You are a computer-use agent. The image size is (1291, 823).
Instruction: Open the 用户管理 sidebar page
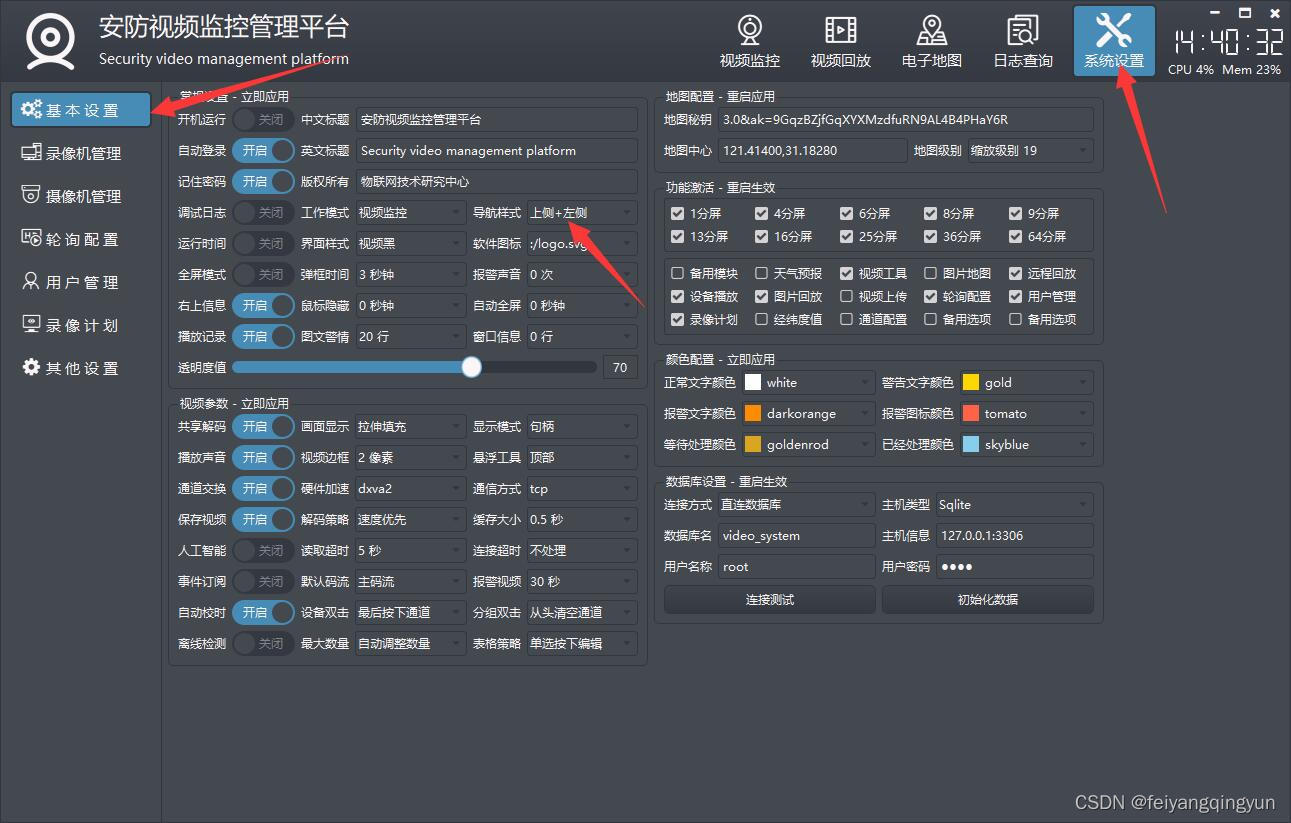pos(81,282)
